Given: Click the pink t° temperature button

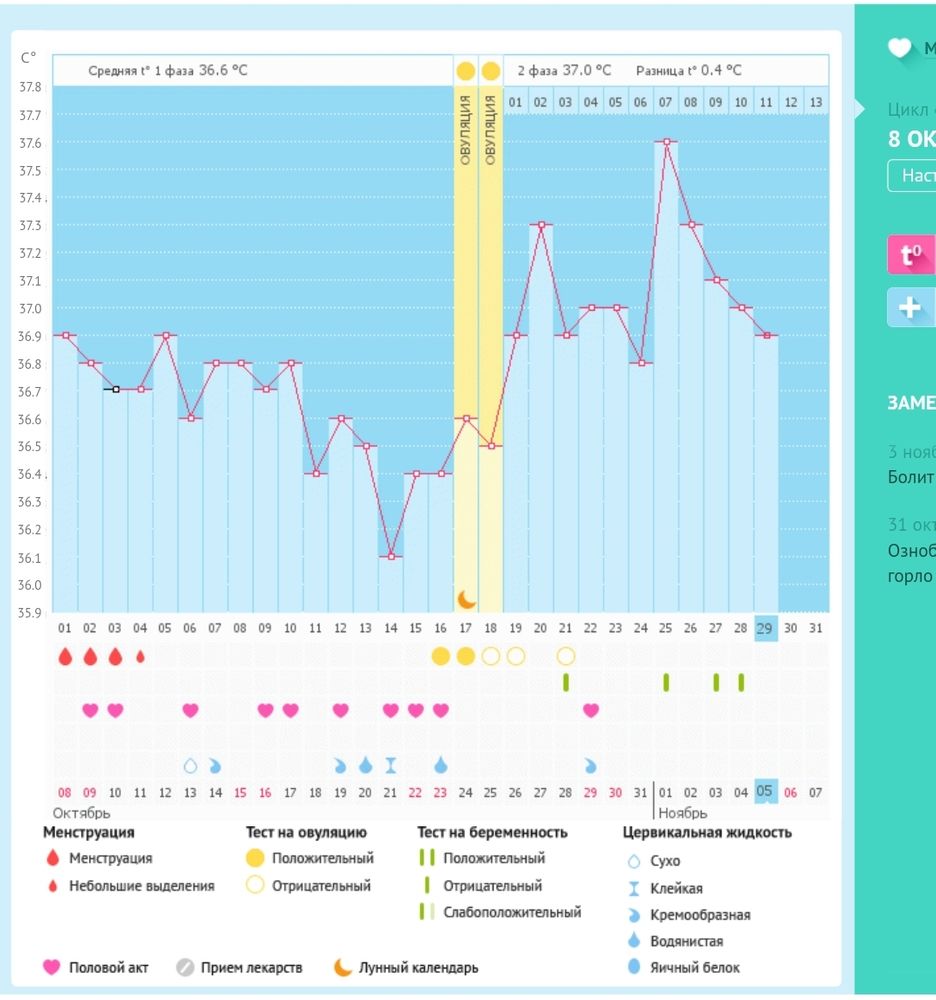Looking at the screenshot, I should tap(911, 255).
